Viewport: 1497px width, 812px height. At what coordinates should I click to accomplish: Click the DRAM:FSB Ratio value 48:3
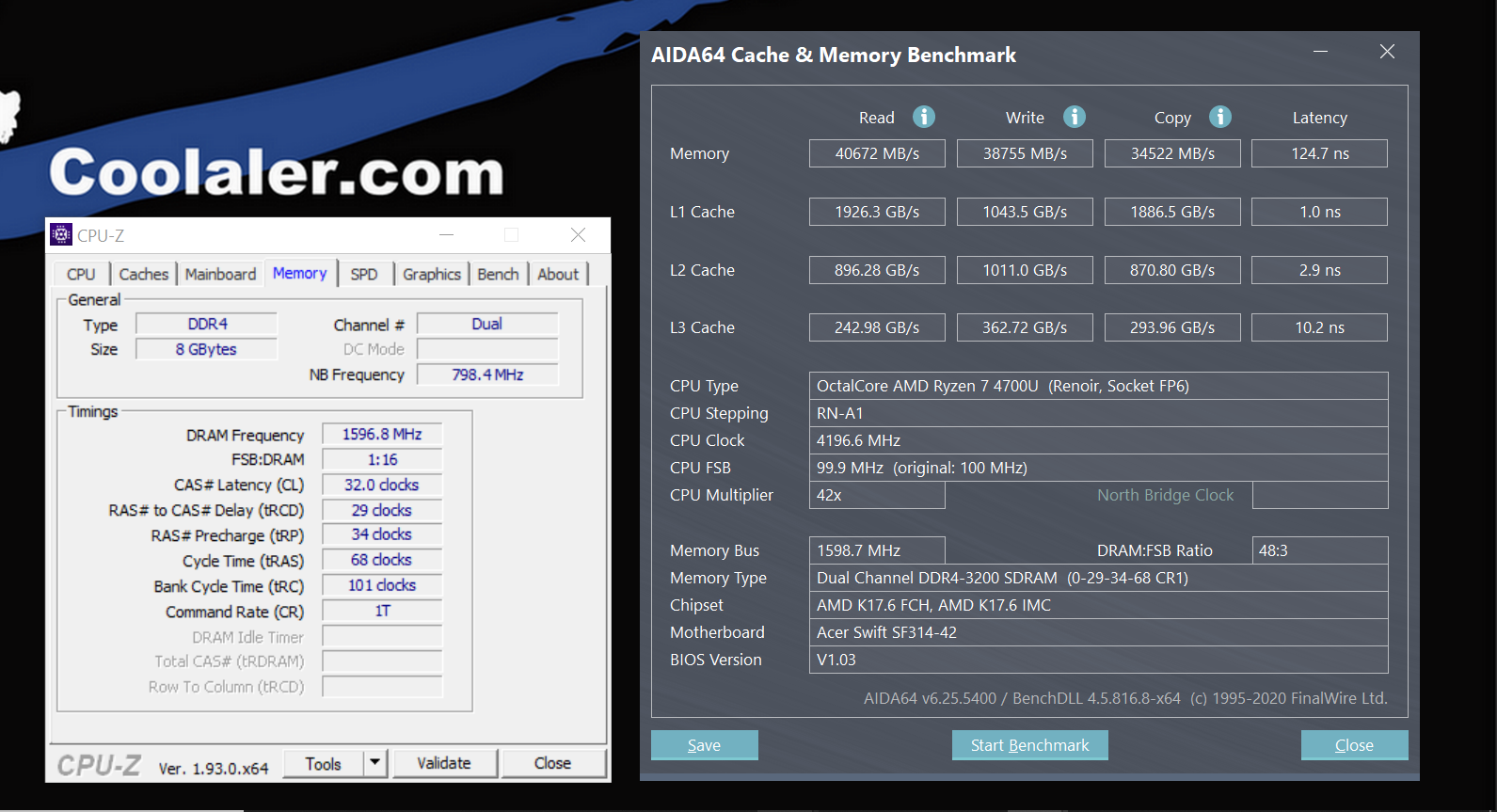coord(1320,550)
